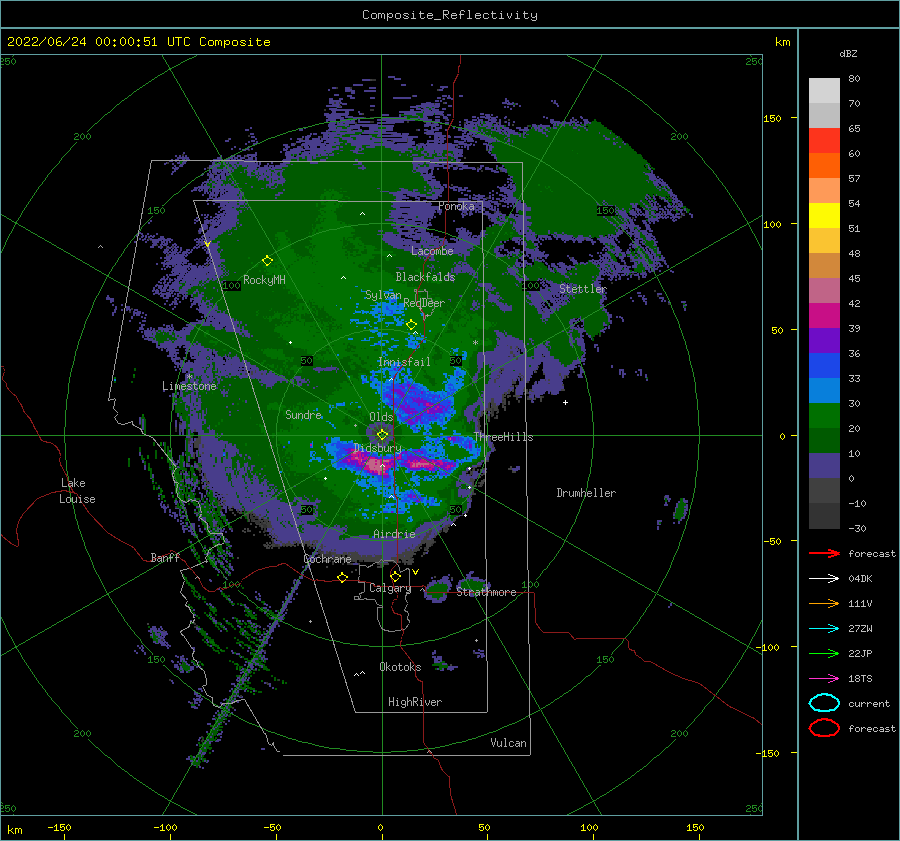This screenshot has width=900, height=841.
Task: Click the Stettler city label
Action: (583, 289)
